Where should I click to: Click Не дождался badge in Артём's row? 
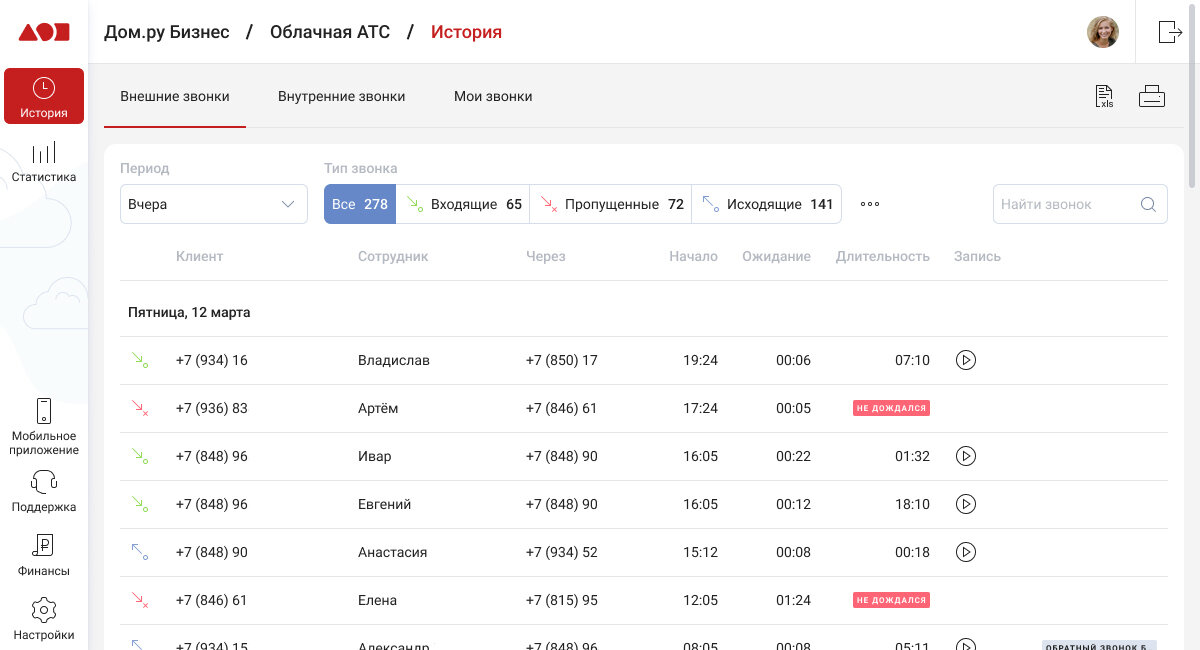pos(891,408)
